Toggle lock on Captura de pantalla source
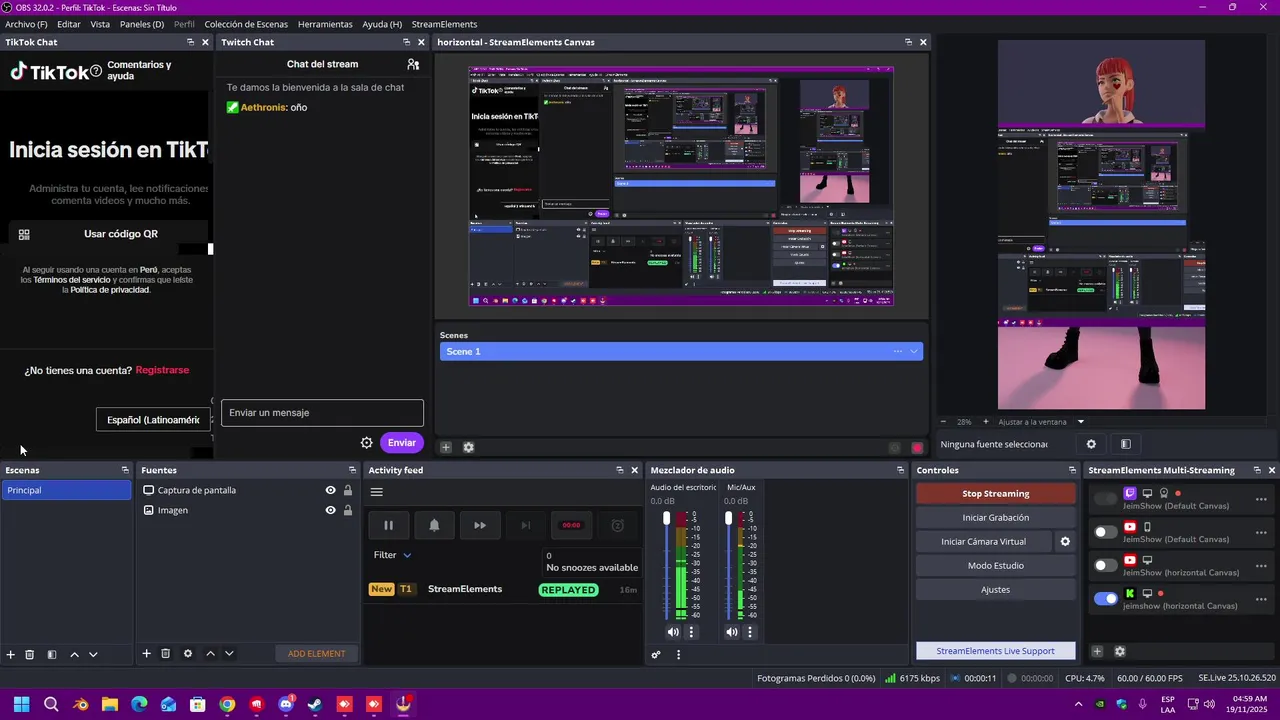The height and width of the screenshot is (720, 1280). 348,490
